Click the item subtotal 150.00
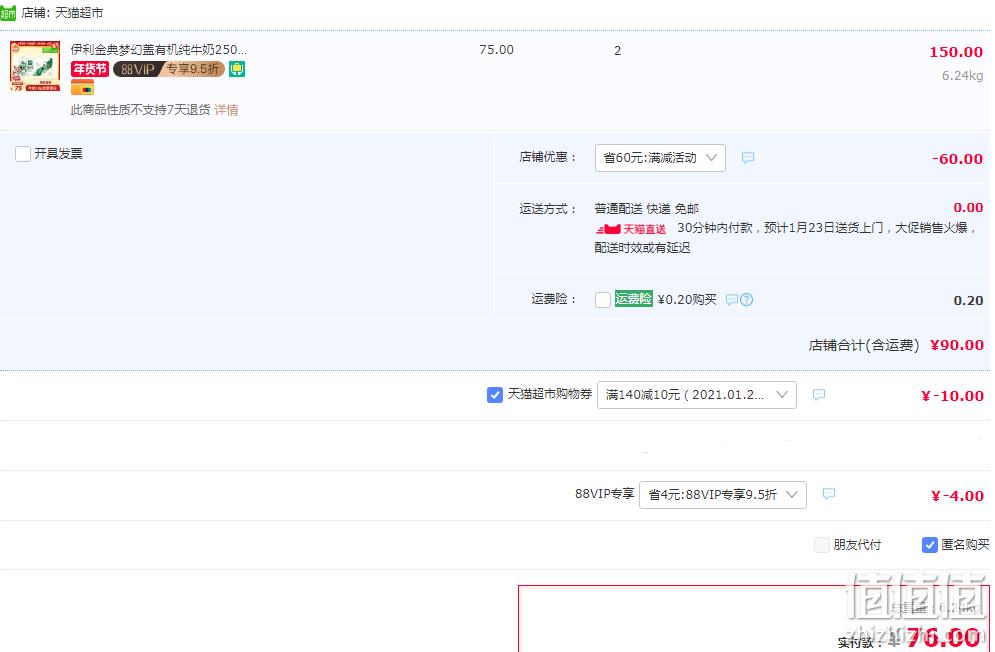The image size is (995, 652). tap(956, 52)
